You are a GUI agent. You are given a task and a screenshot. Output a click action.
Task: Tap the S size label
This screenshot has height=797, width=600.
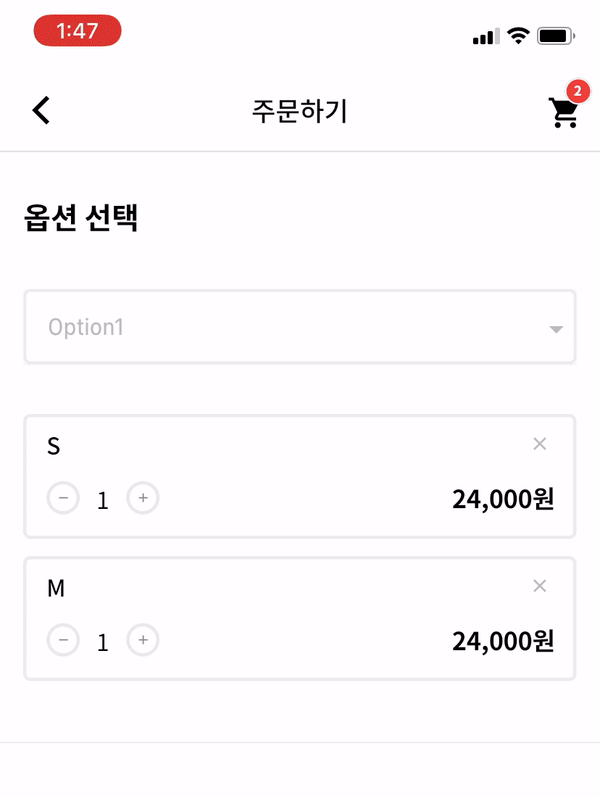[x=54, y=446]
